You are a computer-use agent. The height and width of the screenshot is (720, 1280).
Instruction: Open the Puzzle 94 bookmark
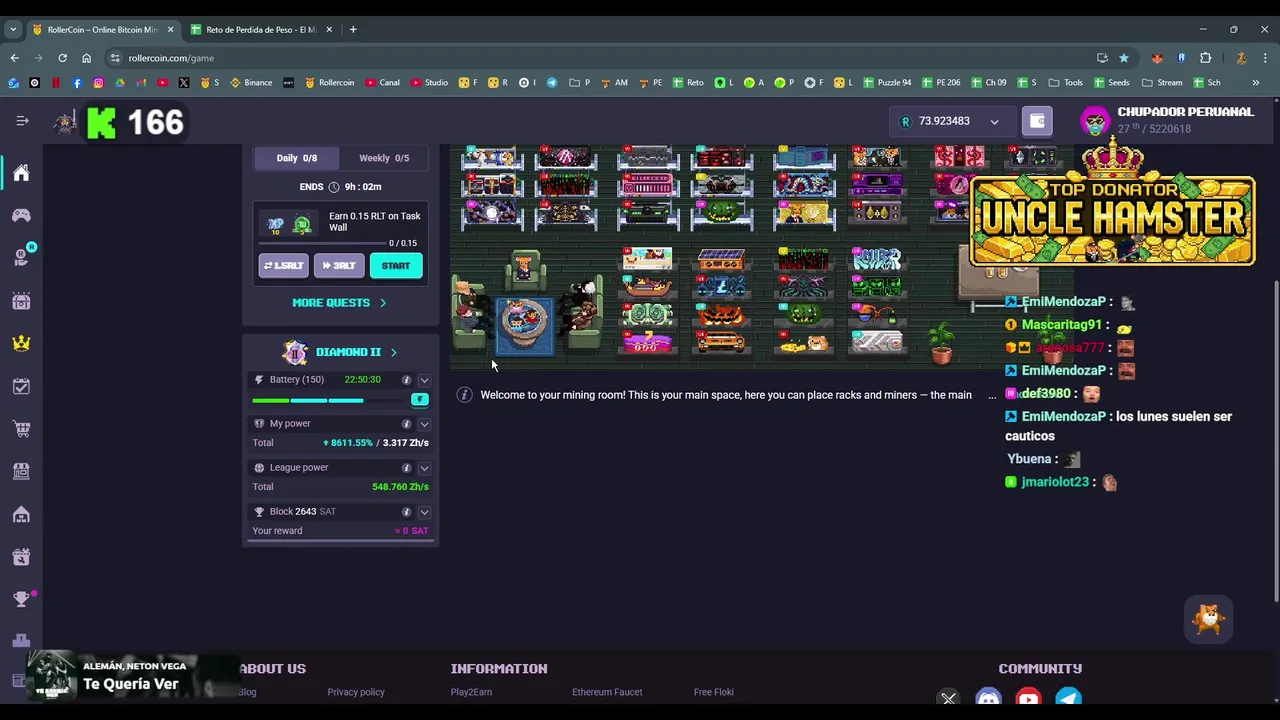pos(887,83)
